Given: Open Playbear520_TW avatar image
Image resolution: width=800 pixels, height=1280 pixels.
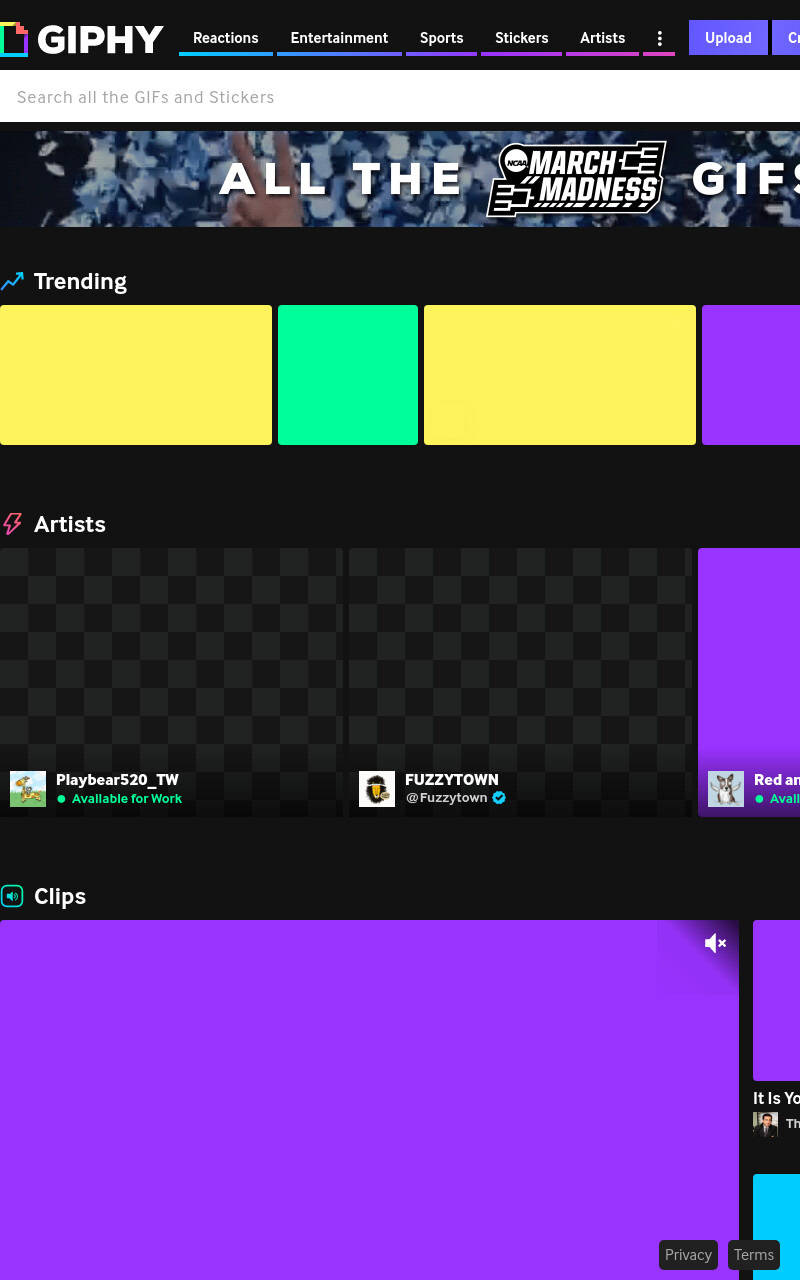Looking at the screenshot, I should tap(28, 789).
